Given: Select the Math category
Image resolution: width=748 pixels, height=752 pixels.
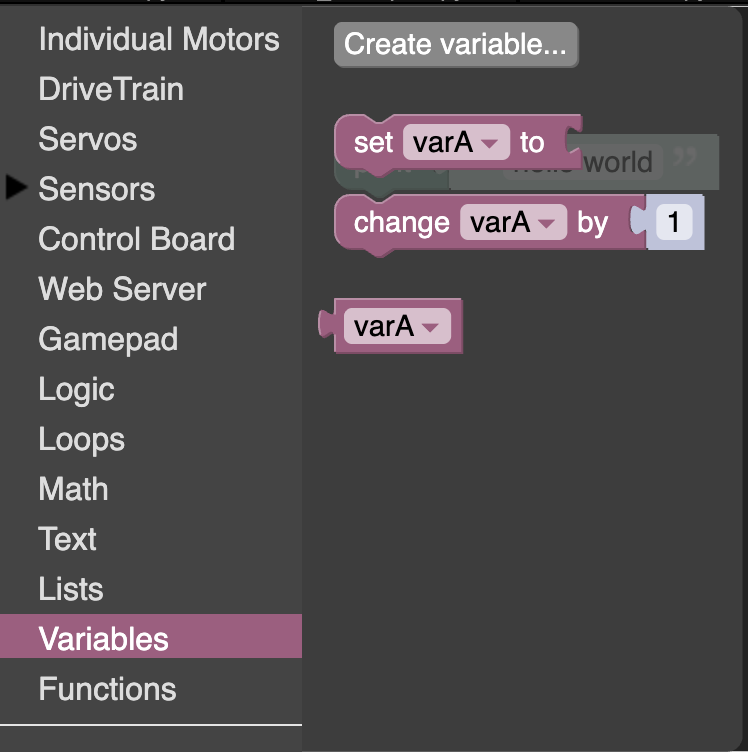Looking at the screenshot, I should coord(73,489).
